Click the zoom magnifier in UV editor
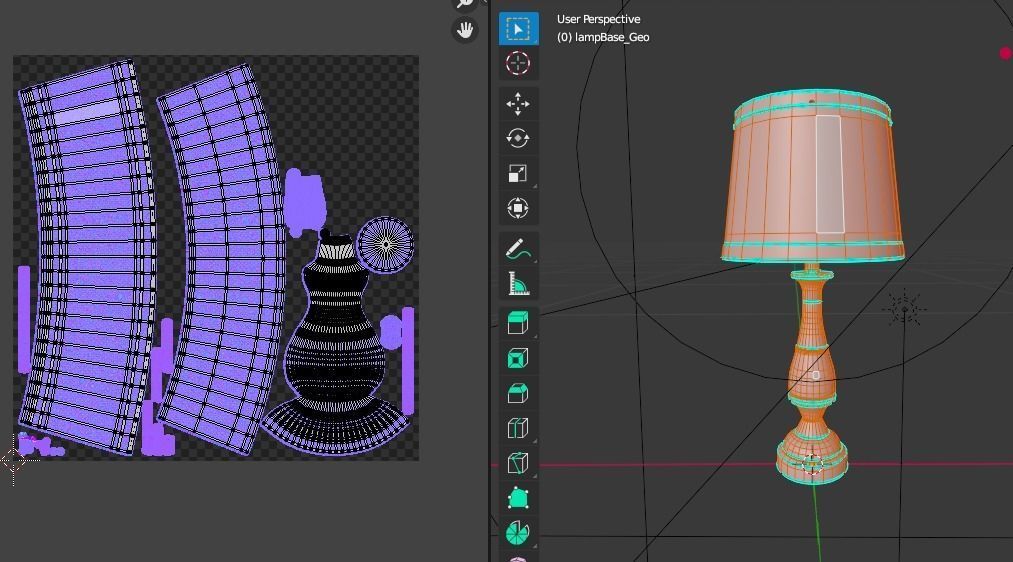Screen dimensions: 1013x562 tap(465, 3)
